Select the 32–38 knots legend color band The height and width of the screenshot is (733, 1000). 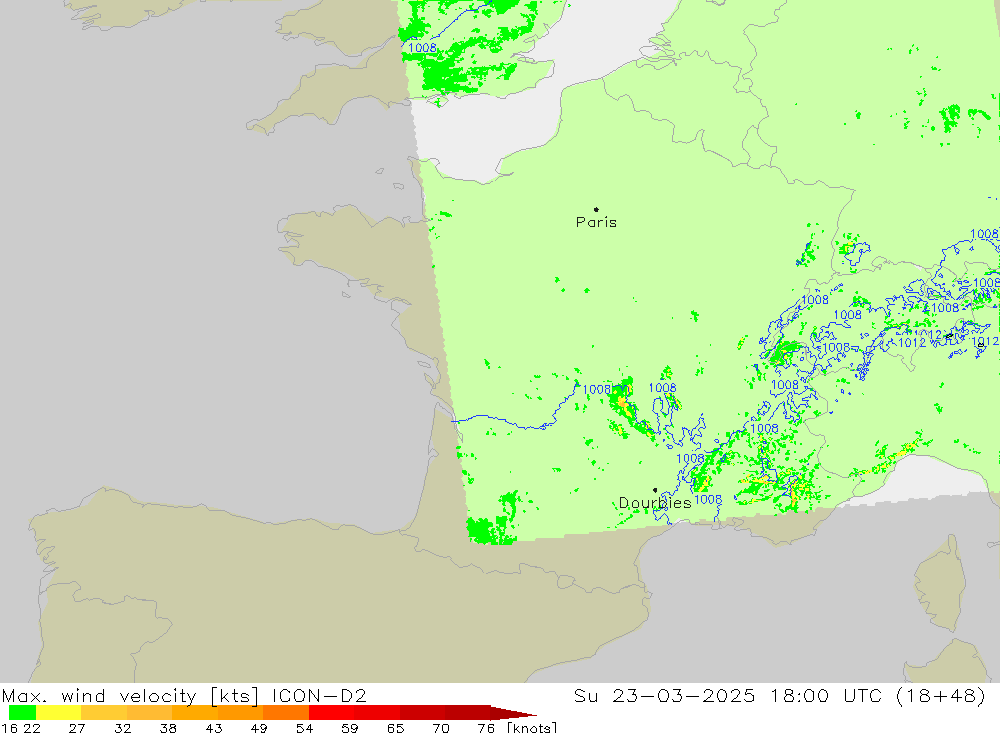coord(149,713)
